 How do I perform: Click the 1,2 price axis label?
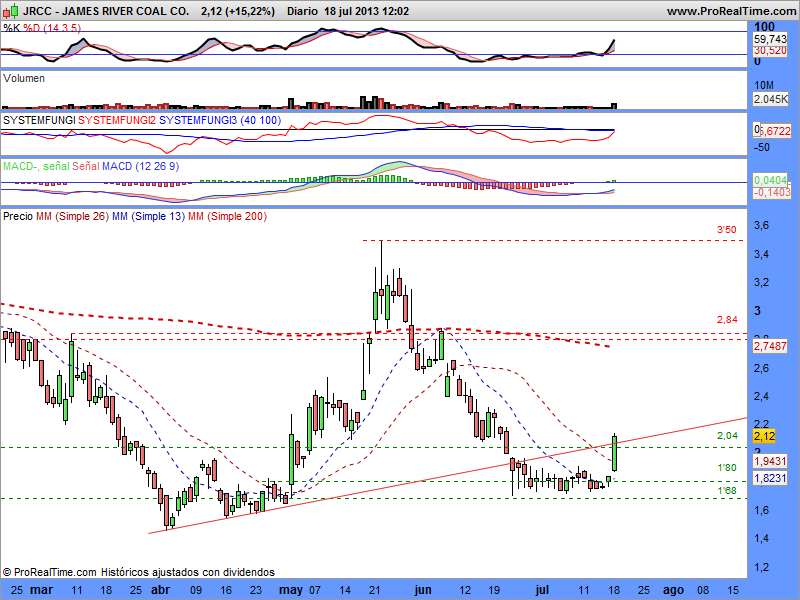tap(761, 567)
